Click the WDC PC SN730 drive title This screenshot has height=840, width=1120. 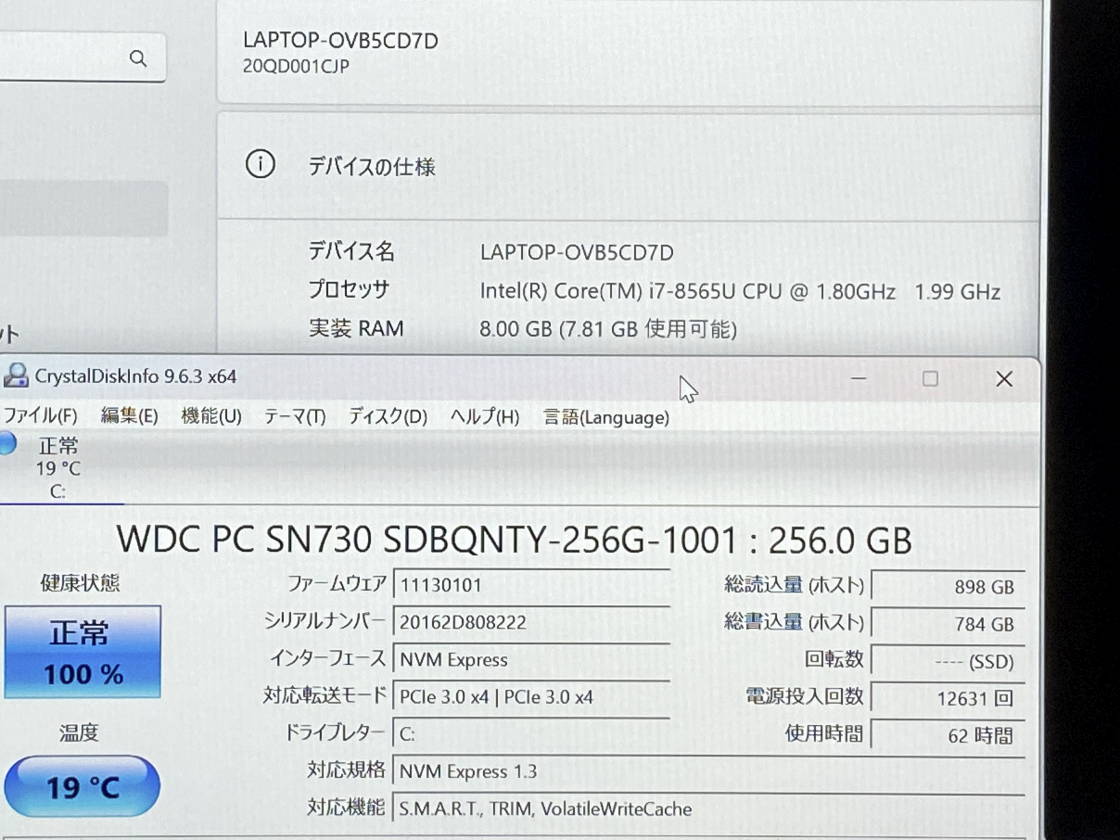tap(514, 540)
